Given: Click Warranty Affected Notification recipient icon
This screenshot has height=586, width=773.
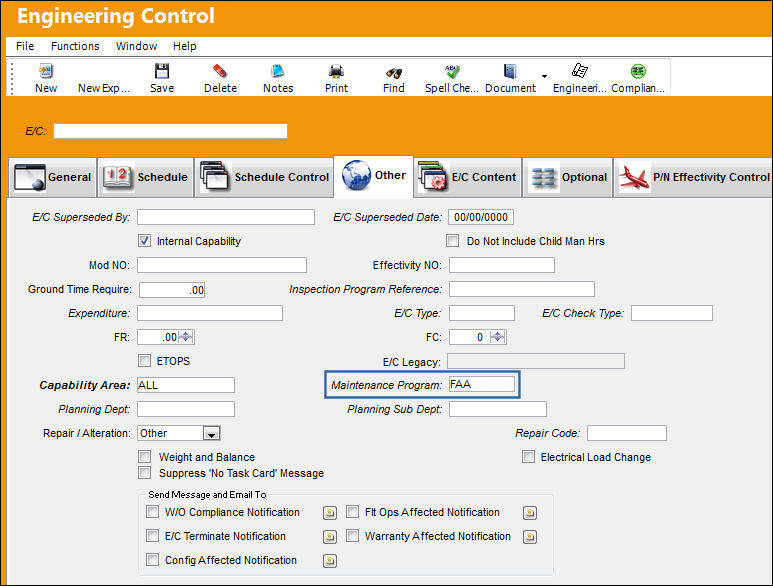Looking at the screenshot, I should coord(530,537).
